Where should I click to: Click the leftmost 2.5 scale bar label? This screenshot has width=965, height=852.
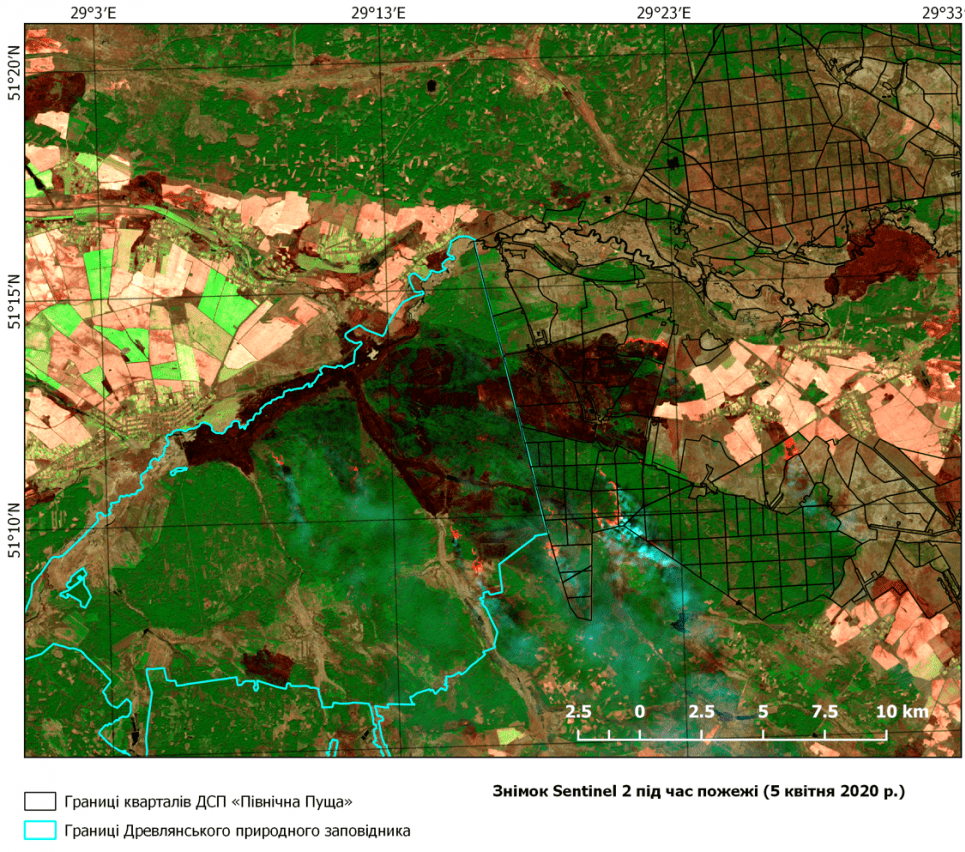tap(578, 712)
